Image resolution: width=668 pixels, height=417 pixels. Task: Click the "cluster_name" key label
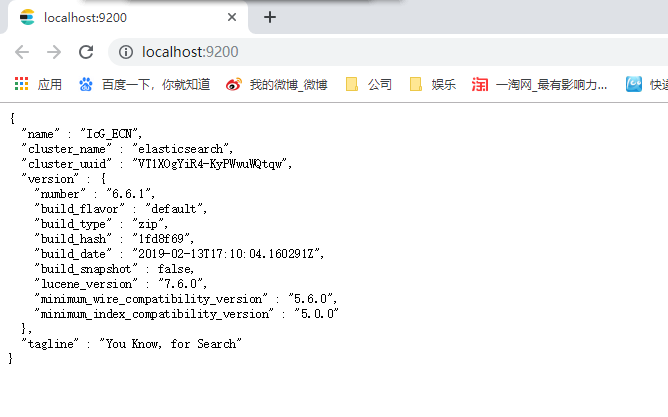[x=66, y=149]
